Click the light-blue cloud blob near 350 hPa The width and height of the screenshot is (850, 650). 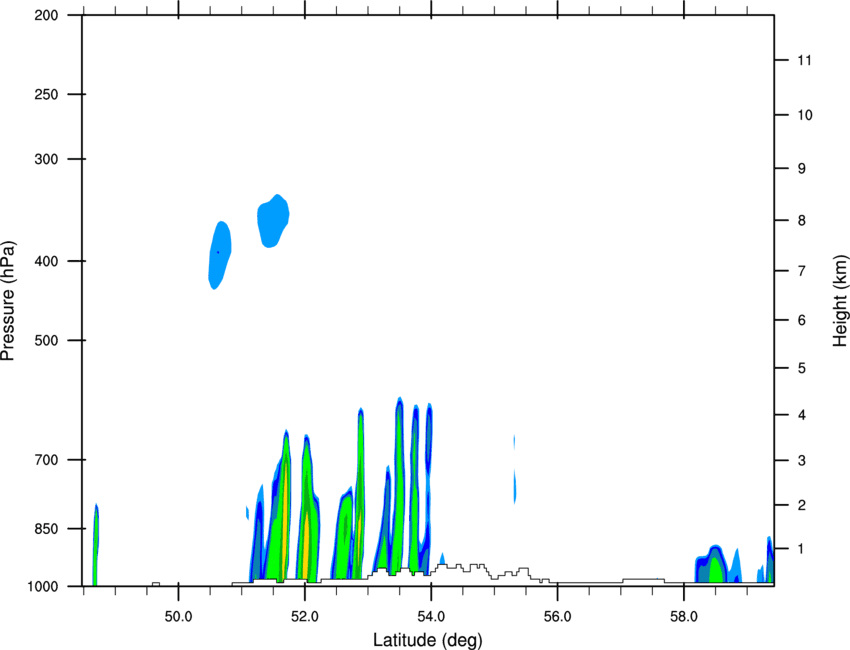click(x=273, y=221)
